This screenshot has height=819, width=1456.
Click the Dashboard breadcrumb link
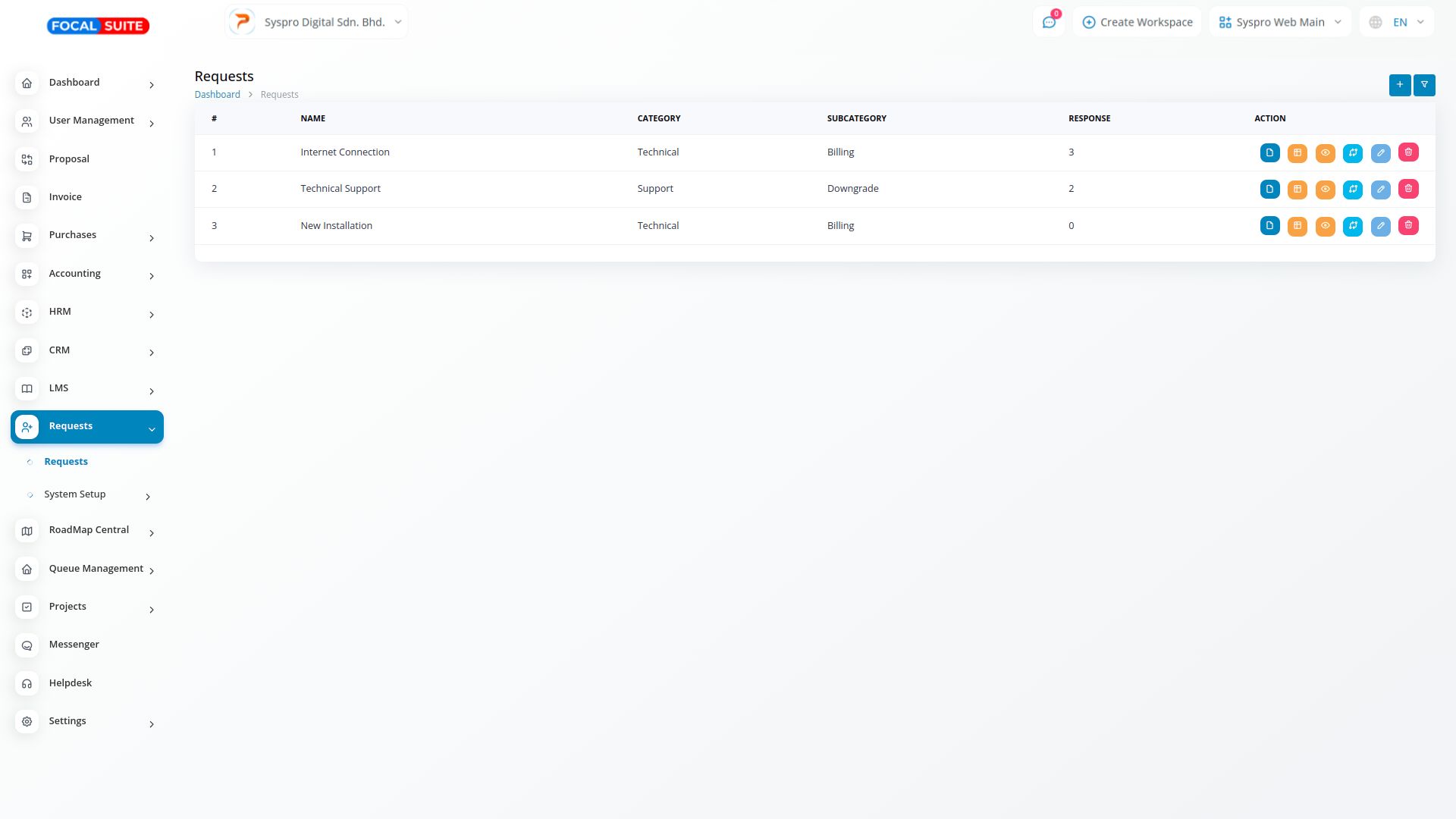click(217, 95)
